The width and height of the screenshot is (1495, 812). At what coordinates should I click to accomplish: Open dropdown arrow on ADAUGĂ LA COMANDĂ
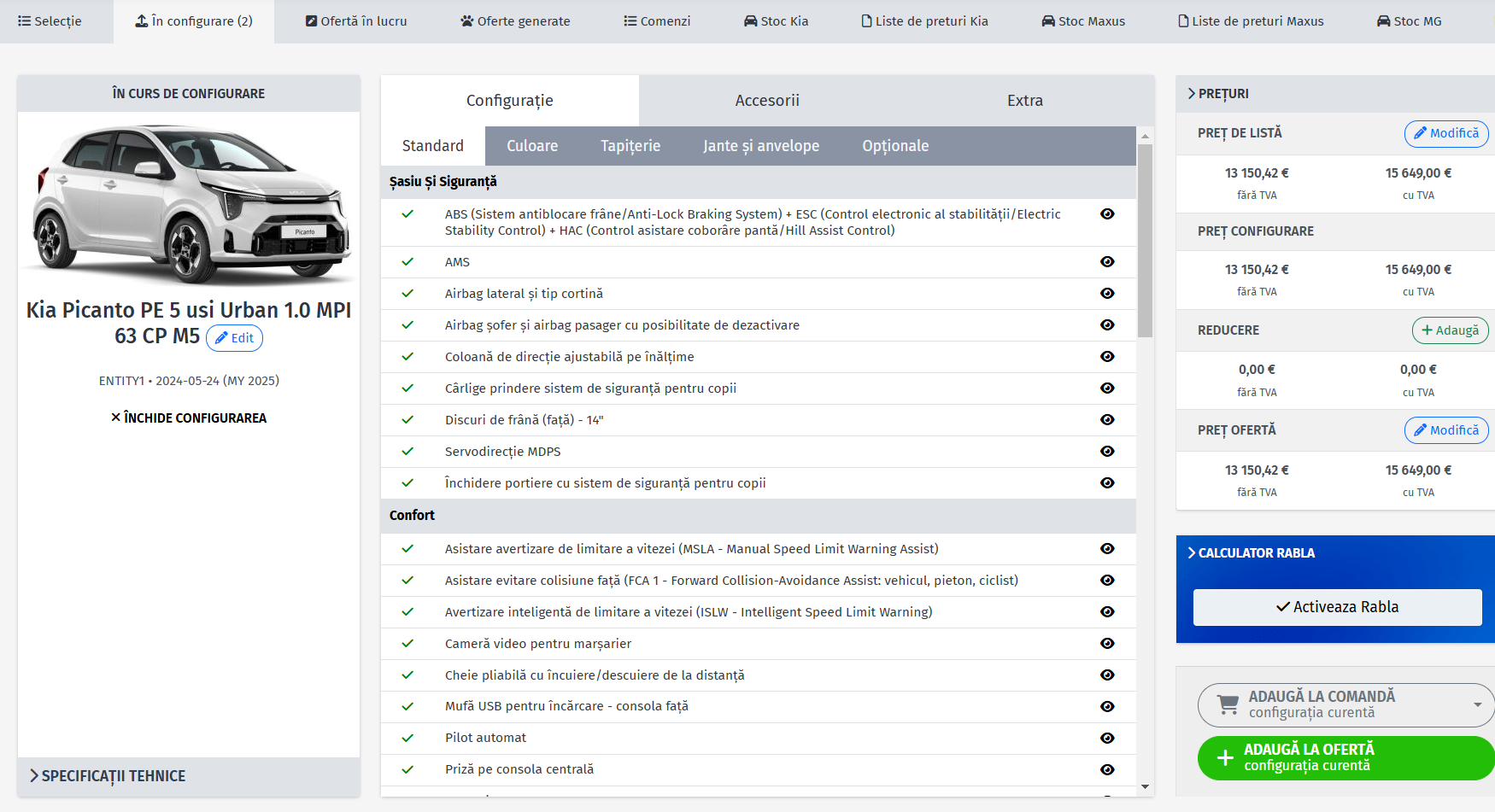(x=1477, y=705)
